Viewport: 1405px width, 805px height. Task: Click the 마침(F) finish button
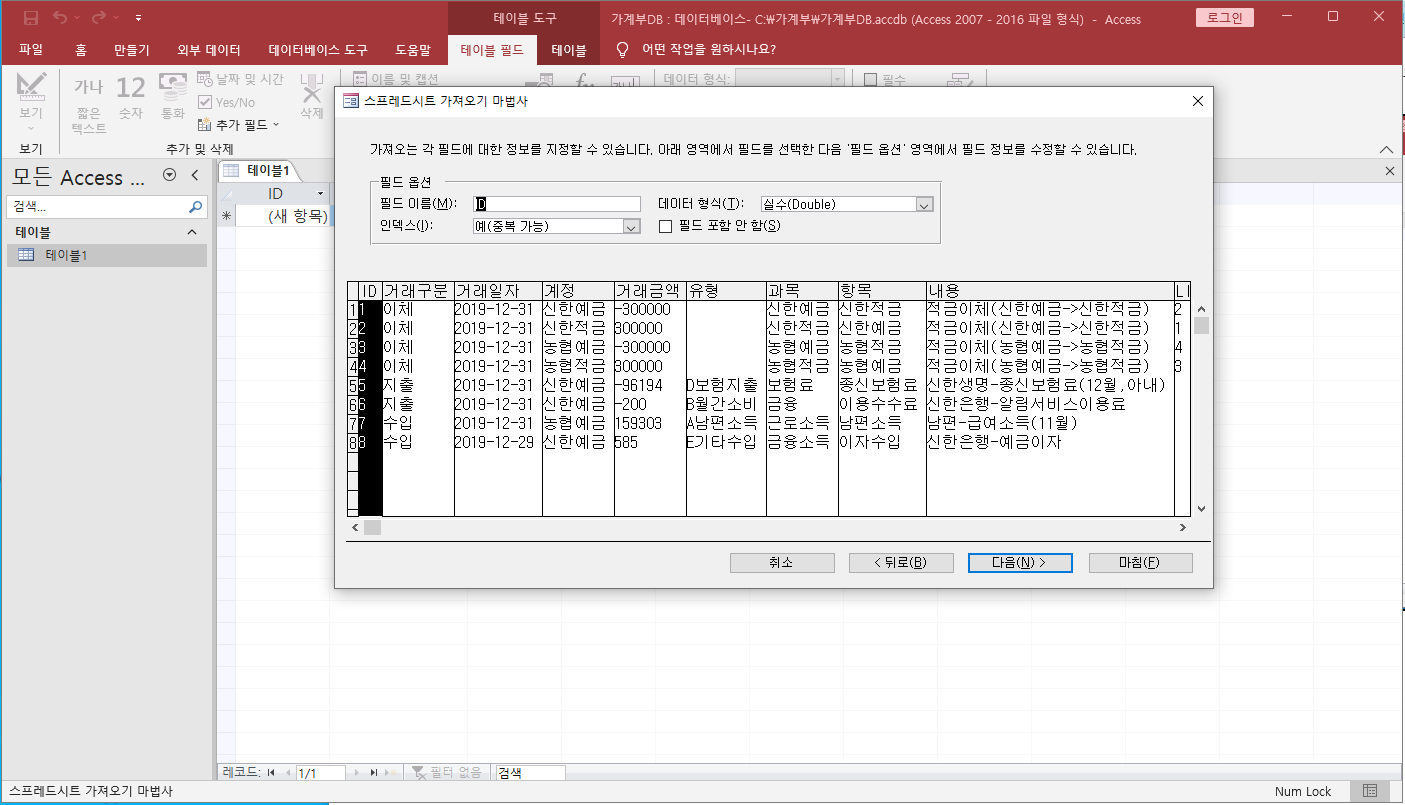pyautogui.click(x=1140, y=563)
